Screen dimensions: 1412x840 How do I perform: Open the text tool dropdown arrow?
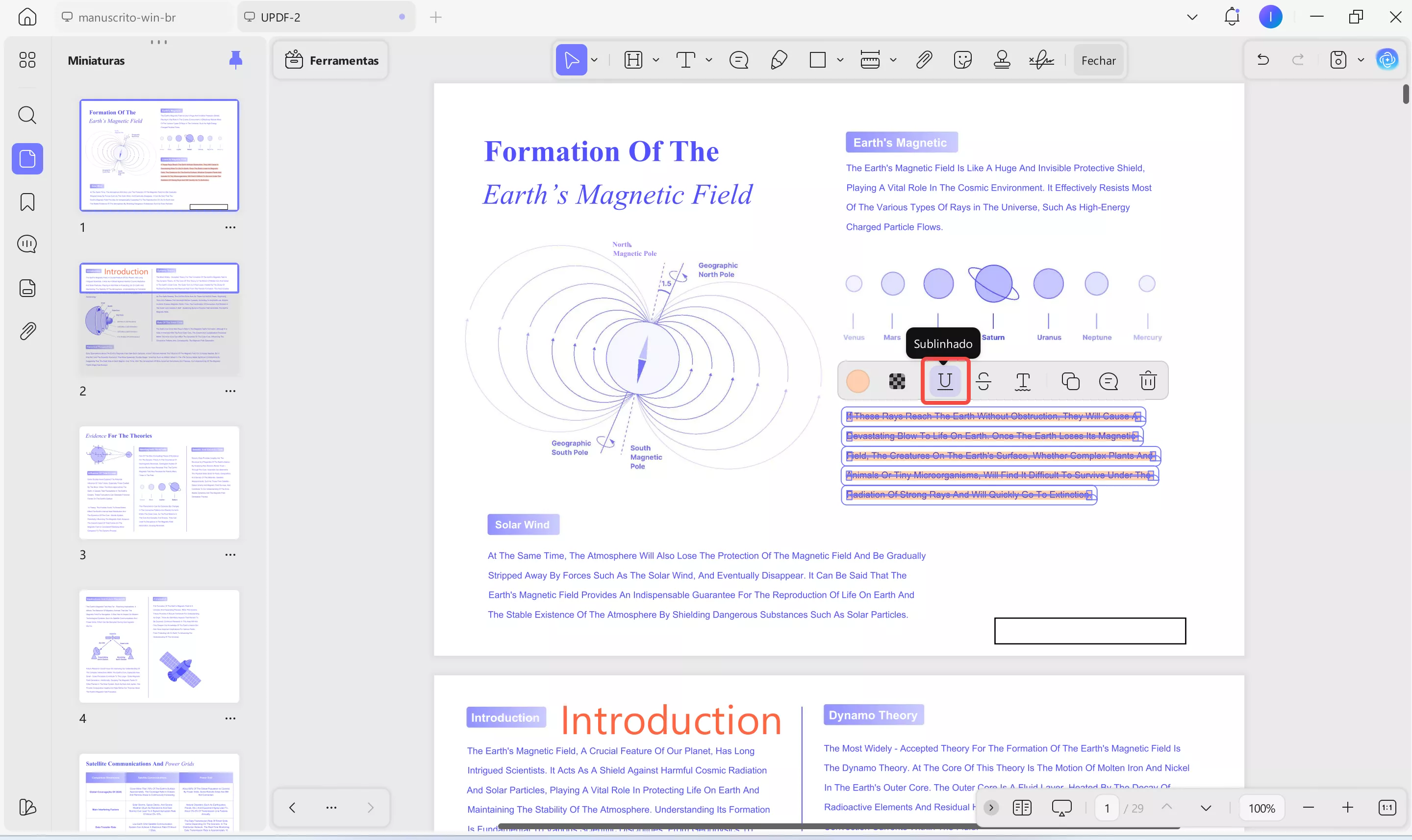[x=709, y=60]
